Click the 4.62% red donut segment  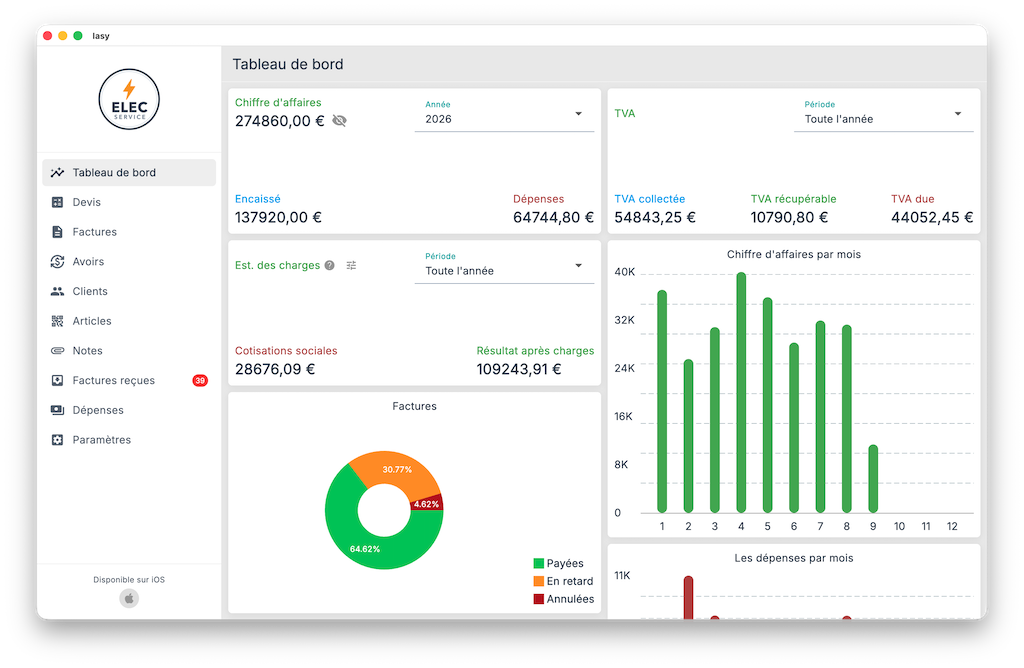point(427,503)
